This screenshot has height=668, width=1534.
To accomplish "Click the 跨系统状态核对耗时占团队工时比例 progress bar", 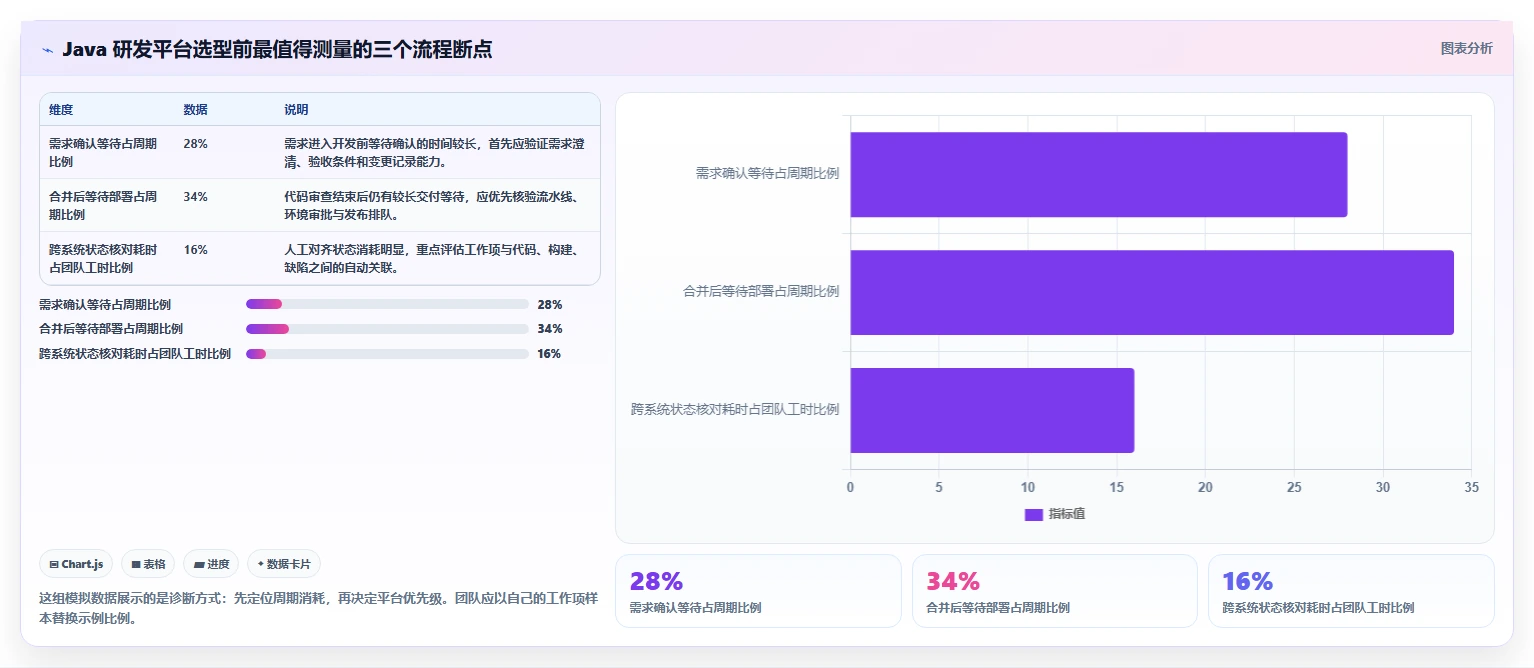I will point(387,354).
